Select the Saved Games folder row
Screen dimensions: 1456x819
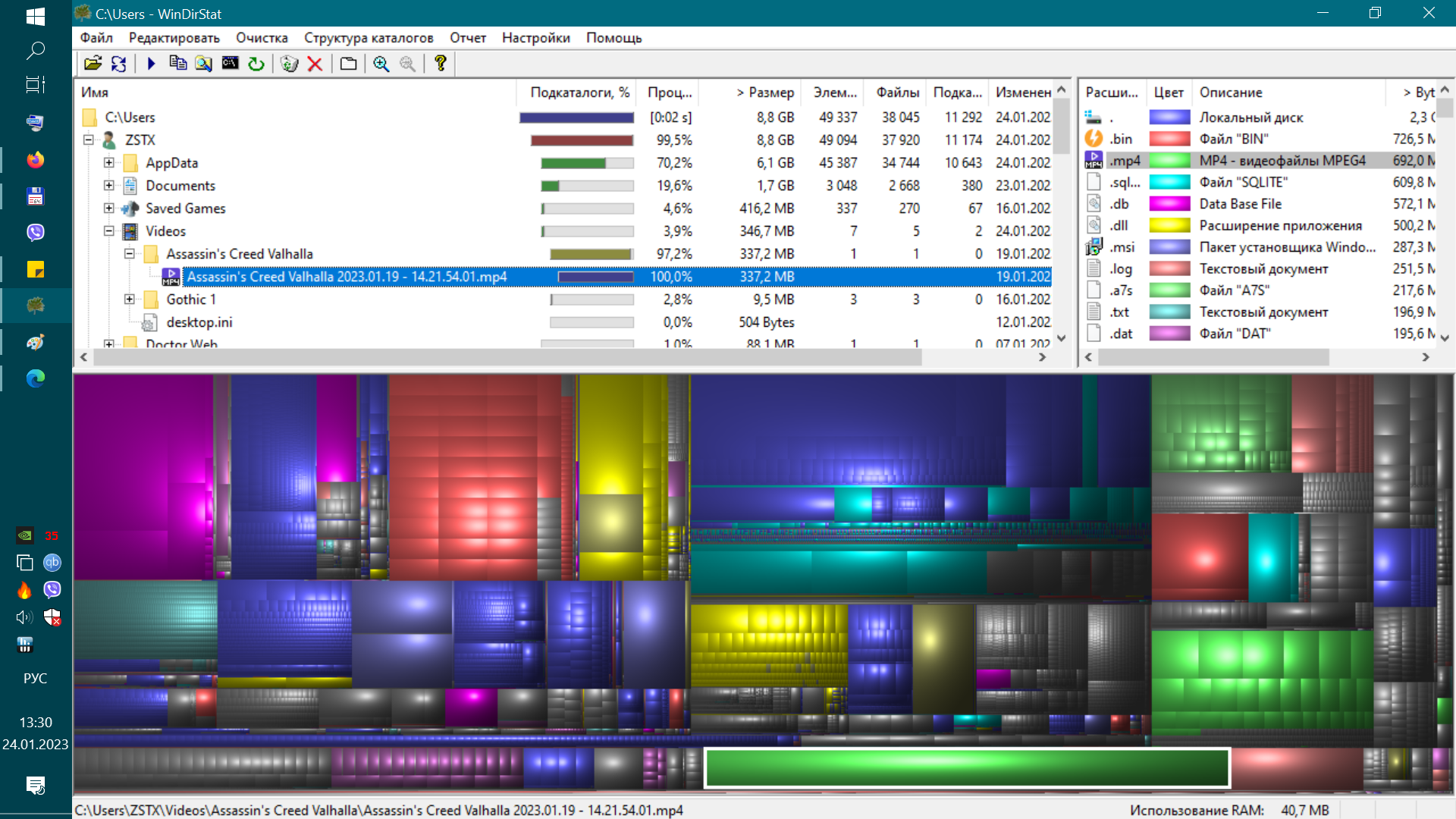[x=185, y=209]
